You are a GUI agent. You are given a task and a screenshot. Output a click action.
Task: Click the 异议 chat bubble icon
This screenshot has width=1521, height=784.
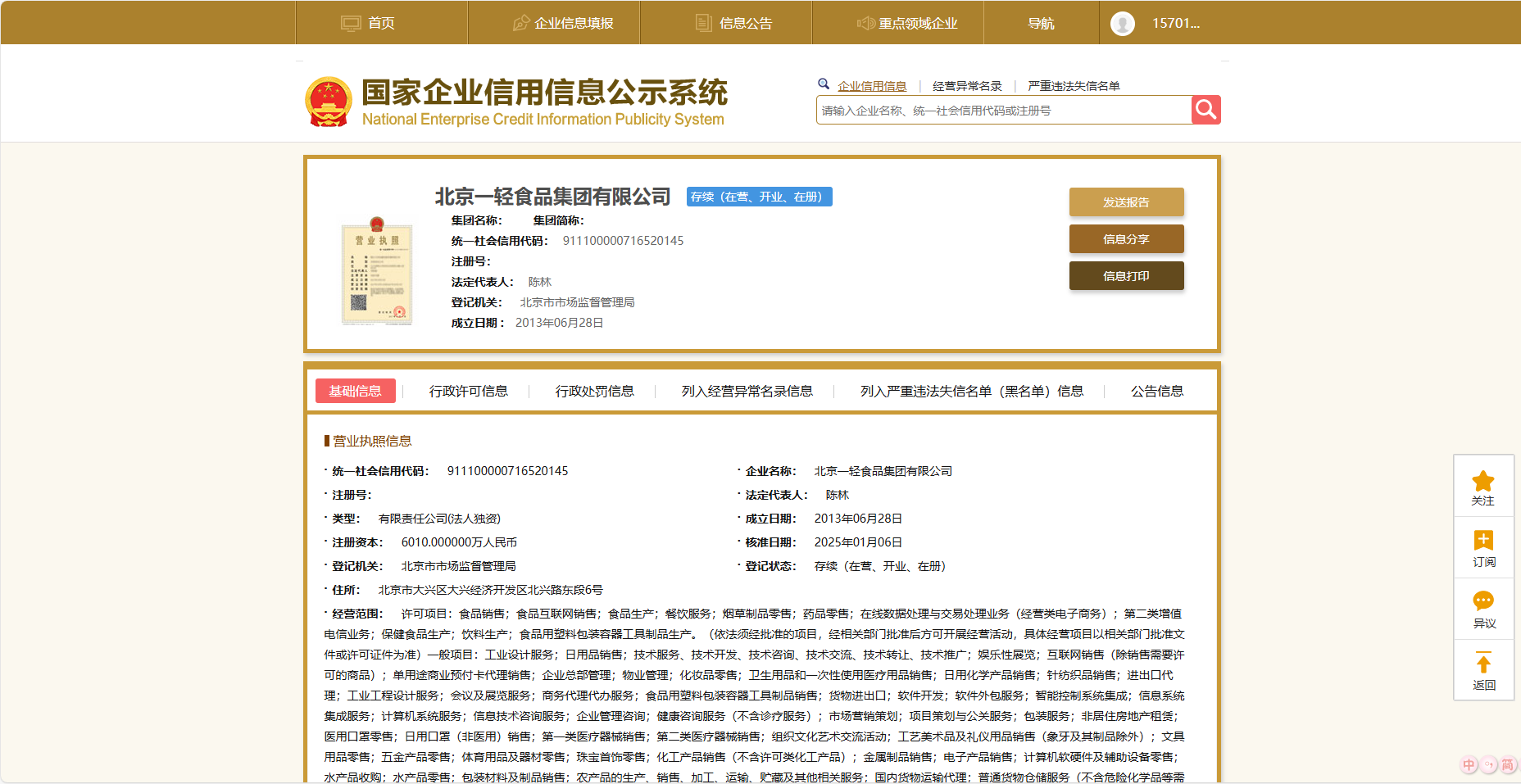point(1483,600)
